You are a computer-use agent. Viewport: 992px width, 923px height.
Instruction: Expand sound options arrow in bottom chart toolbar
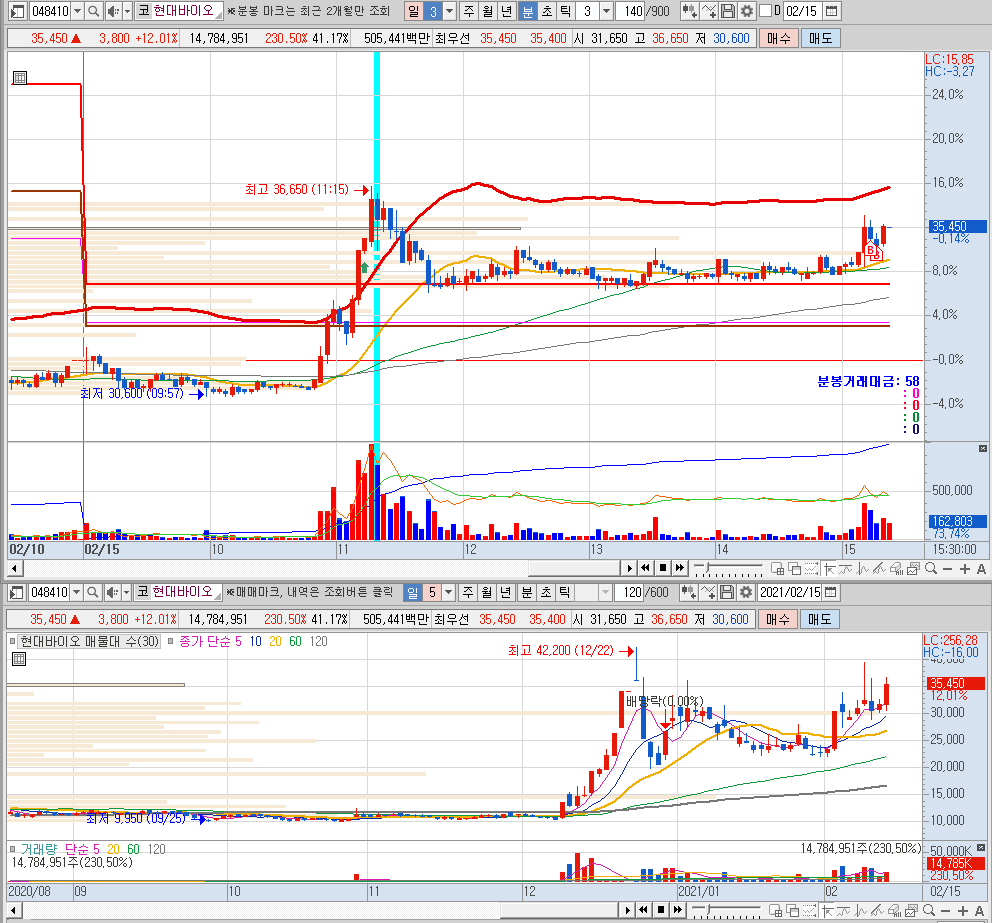126,593
